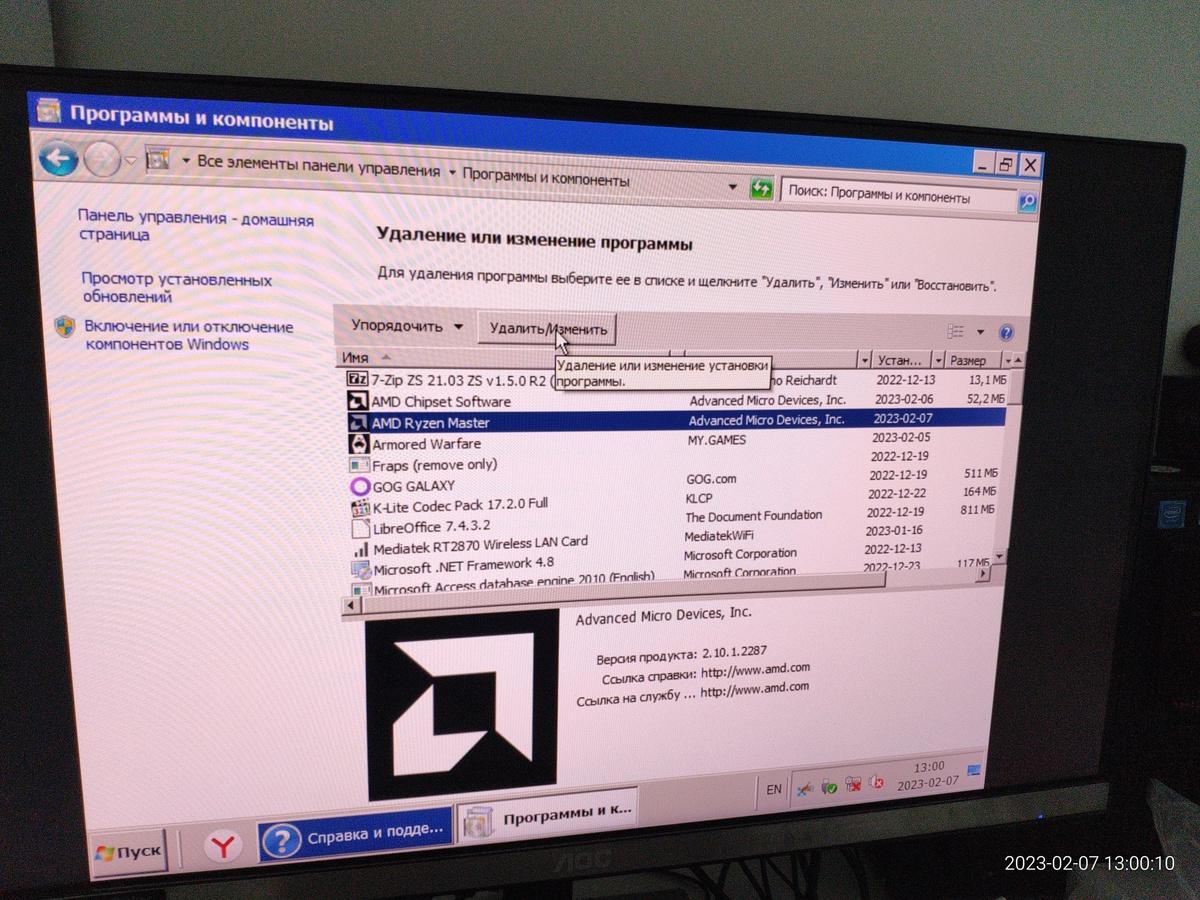
Task: Click the shield icon beside Windows components link
Action: pos(66,328)
